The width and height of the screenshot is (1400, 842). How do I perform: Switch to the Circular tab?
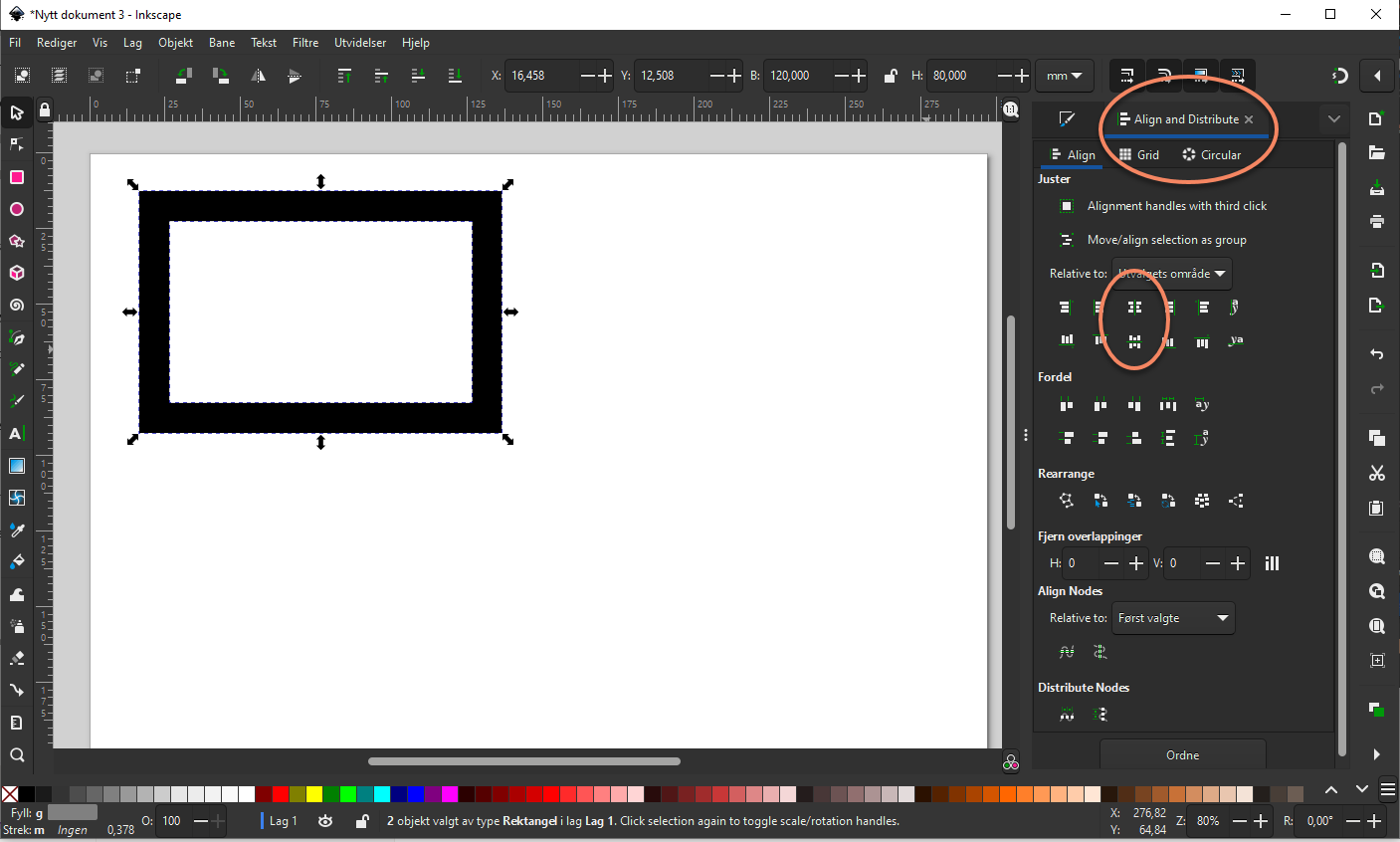[1211, 155]
